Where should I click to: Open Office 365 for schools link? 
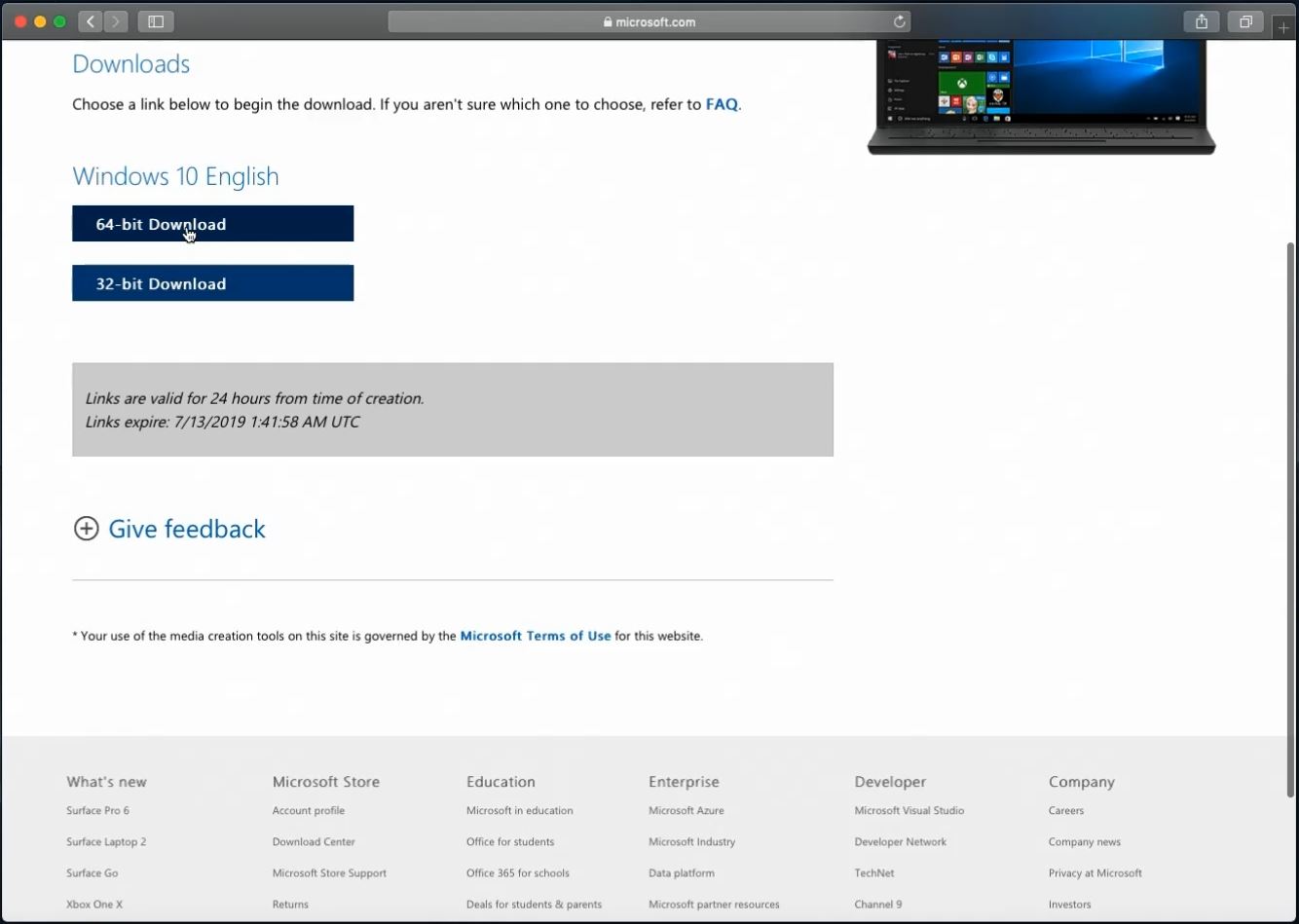[518, 872]
